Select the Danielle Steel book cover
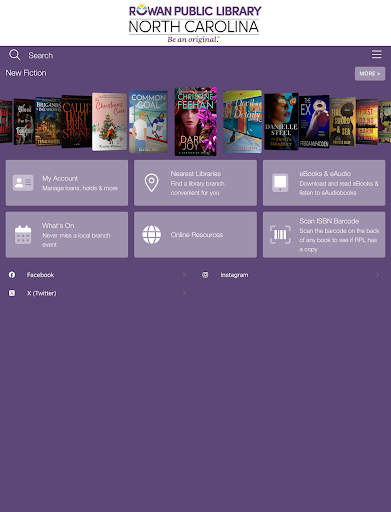The width and height of the screenshot is (391, 512). click(281, 122)
